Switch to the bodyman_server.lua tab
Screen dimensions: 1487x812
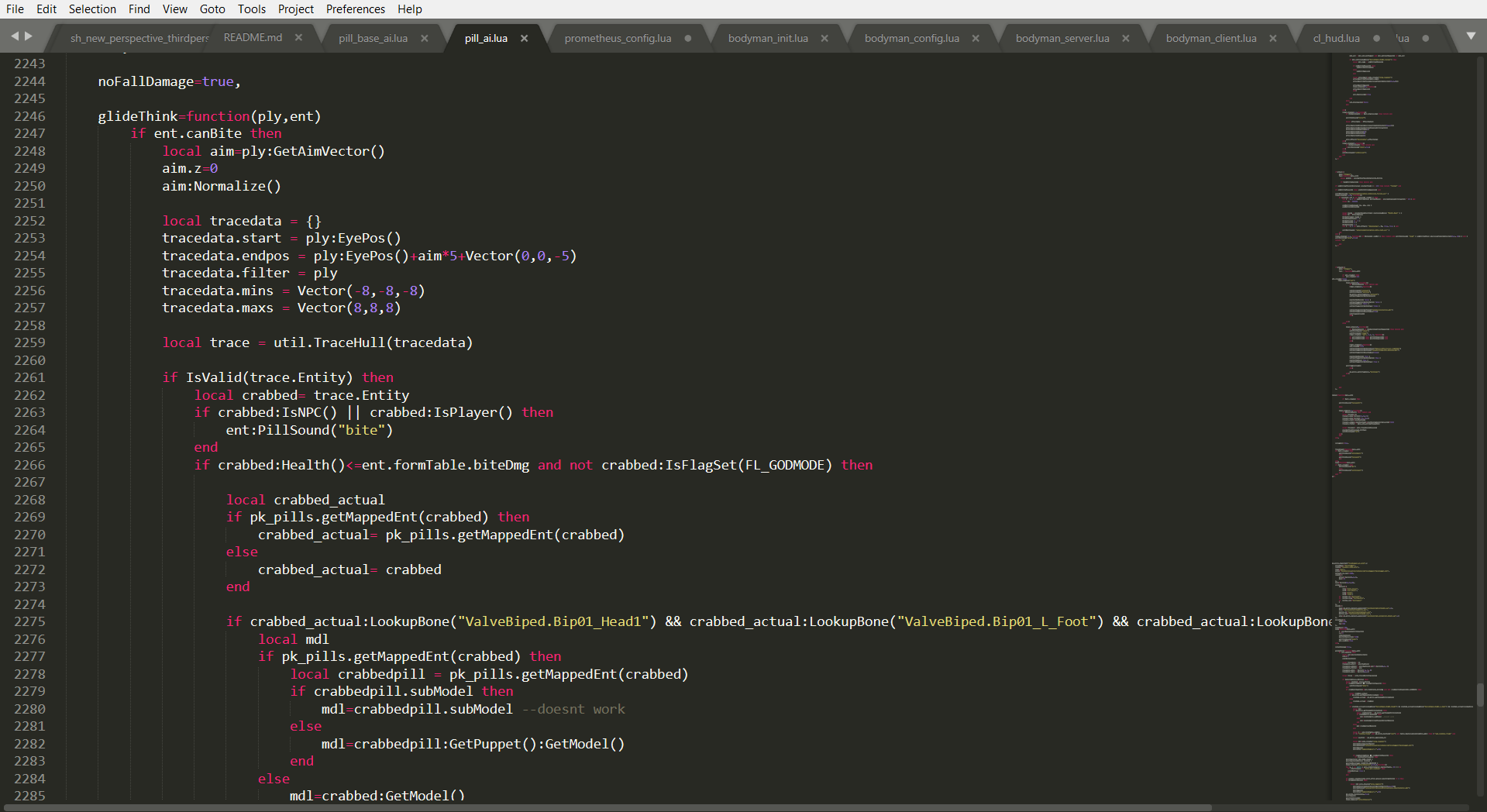1062,38
